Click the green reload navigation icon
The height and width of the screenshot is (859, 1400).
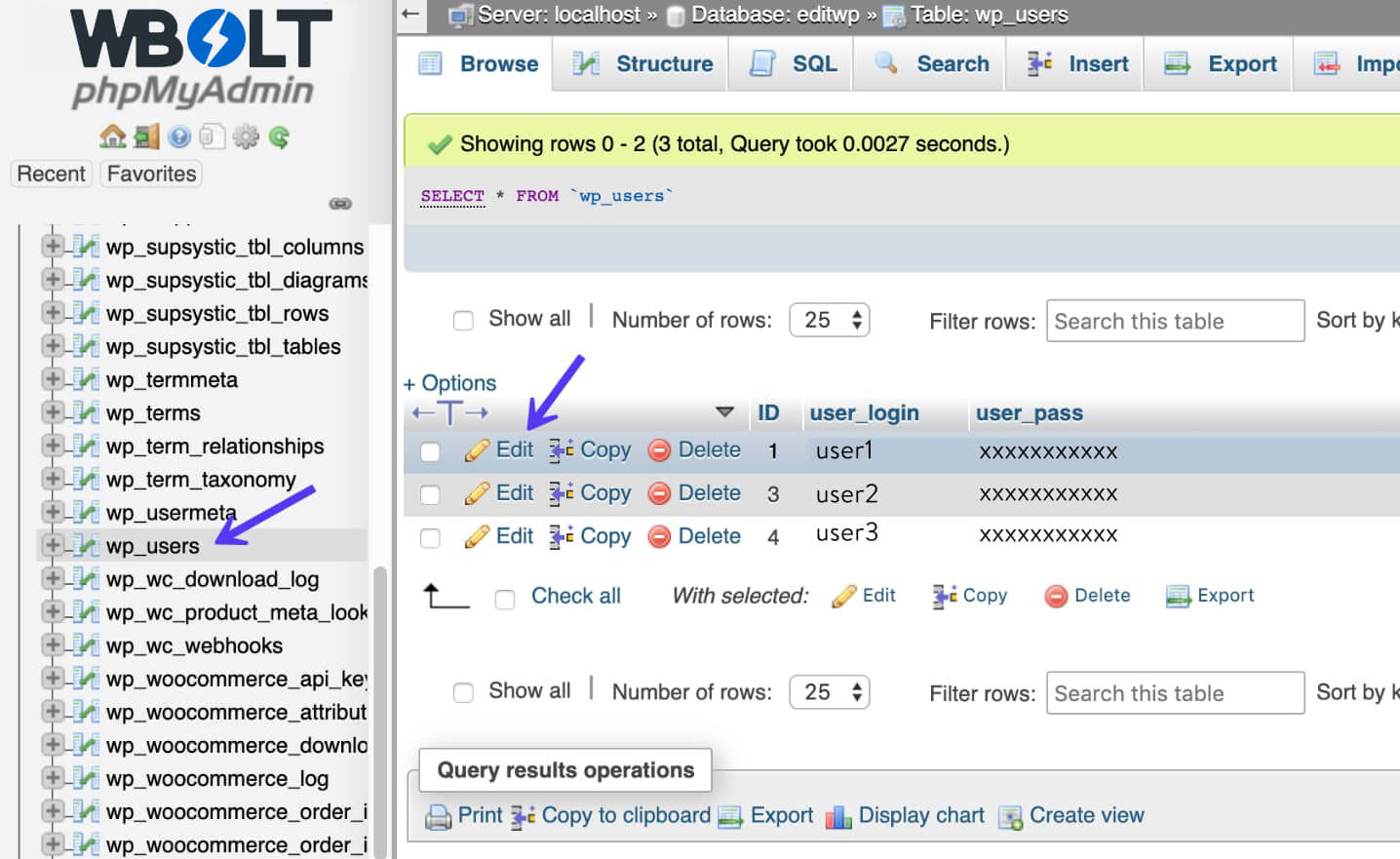click(x=279, y=137)
